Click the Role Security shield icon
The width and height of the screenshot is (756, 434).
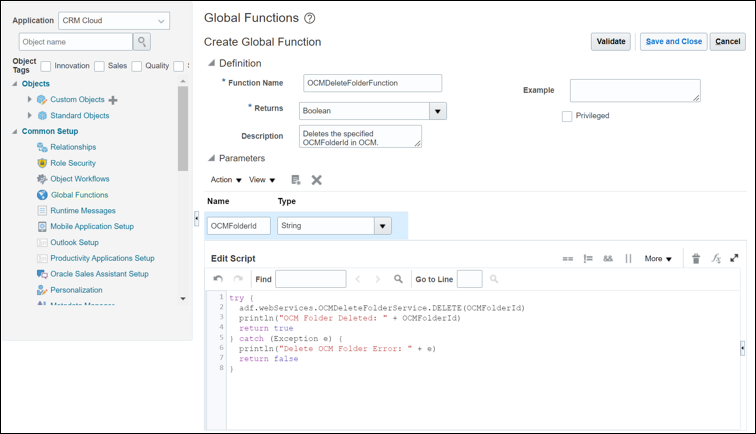click(x=42, y=163)
